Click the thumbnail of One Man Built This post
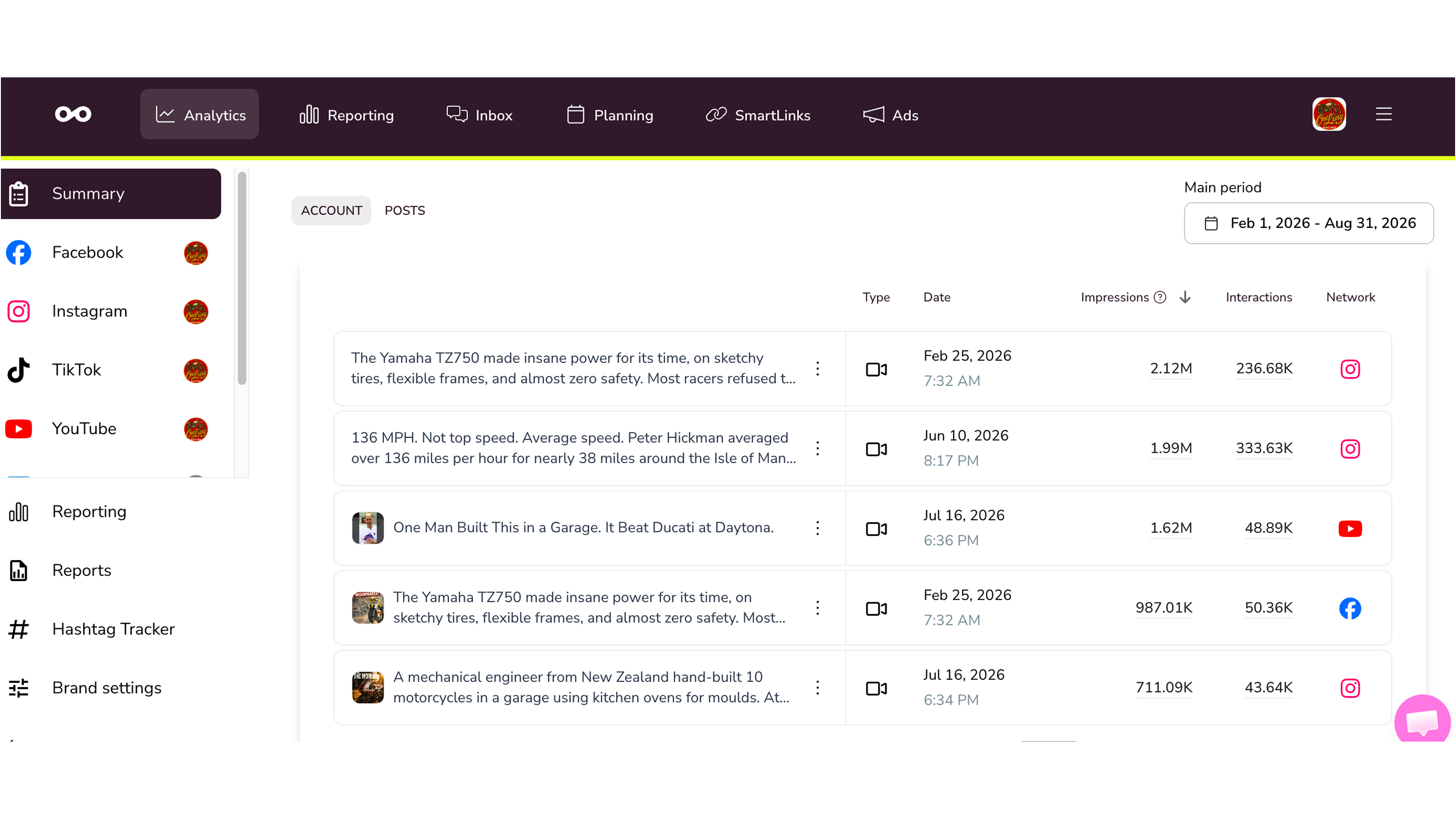1456x819 pixels. (x=368, y=528)
